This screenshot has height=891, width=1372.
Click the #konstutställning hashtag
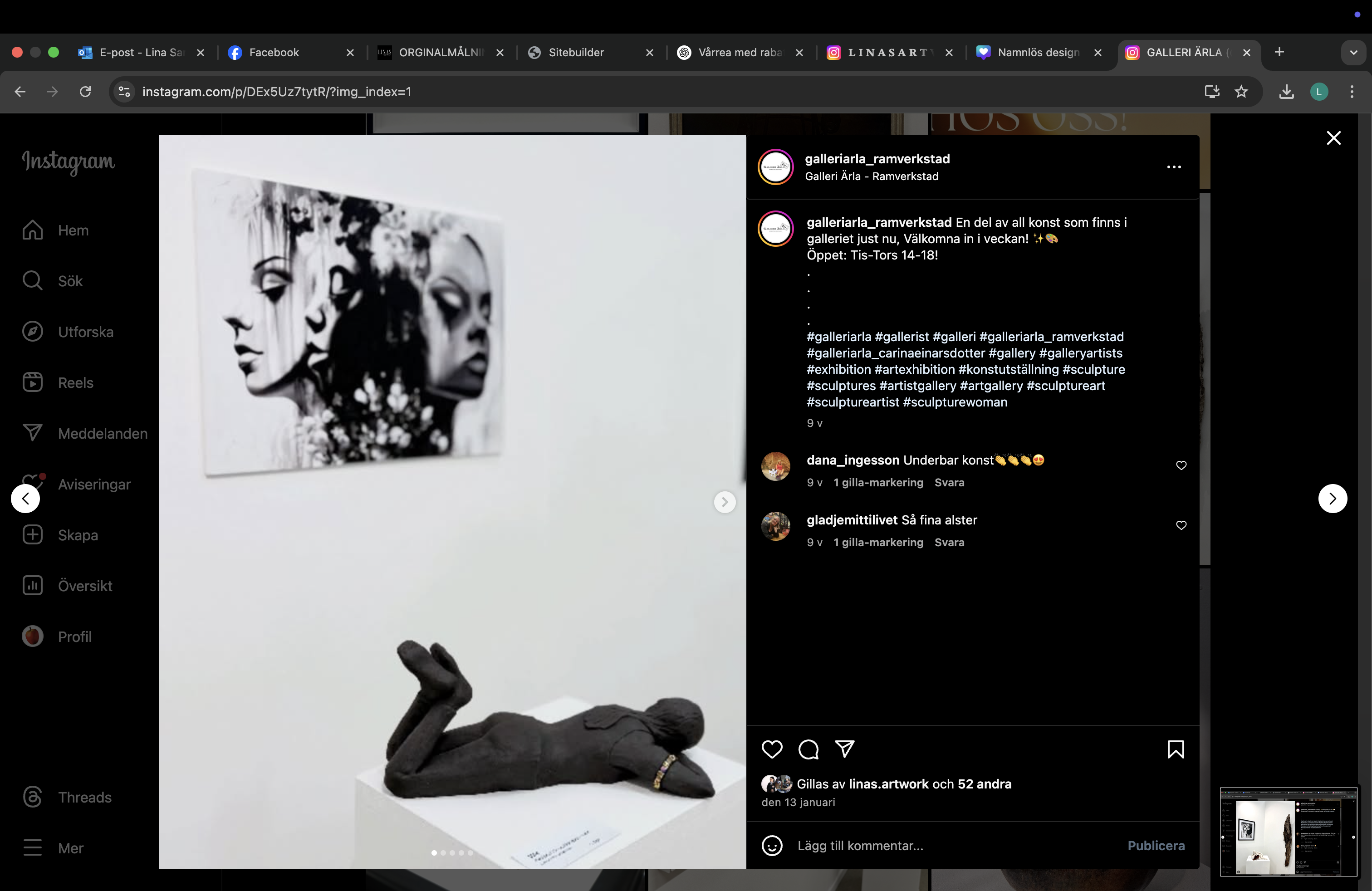click(x=1008, y=369)
